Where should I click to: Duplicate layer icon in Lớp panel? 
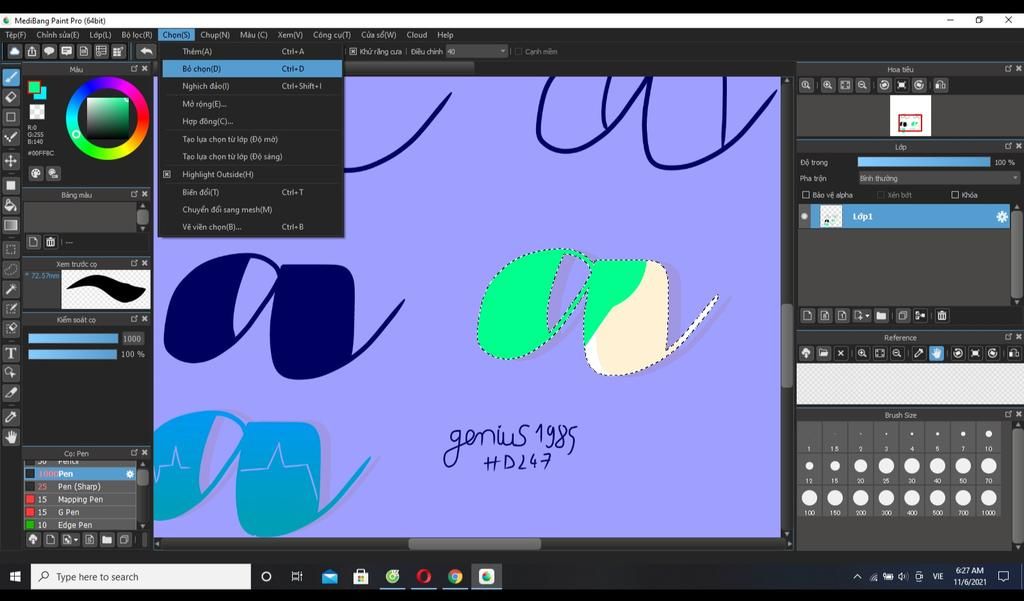click(903, 316)
